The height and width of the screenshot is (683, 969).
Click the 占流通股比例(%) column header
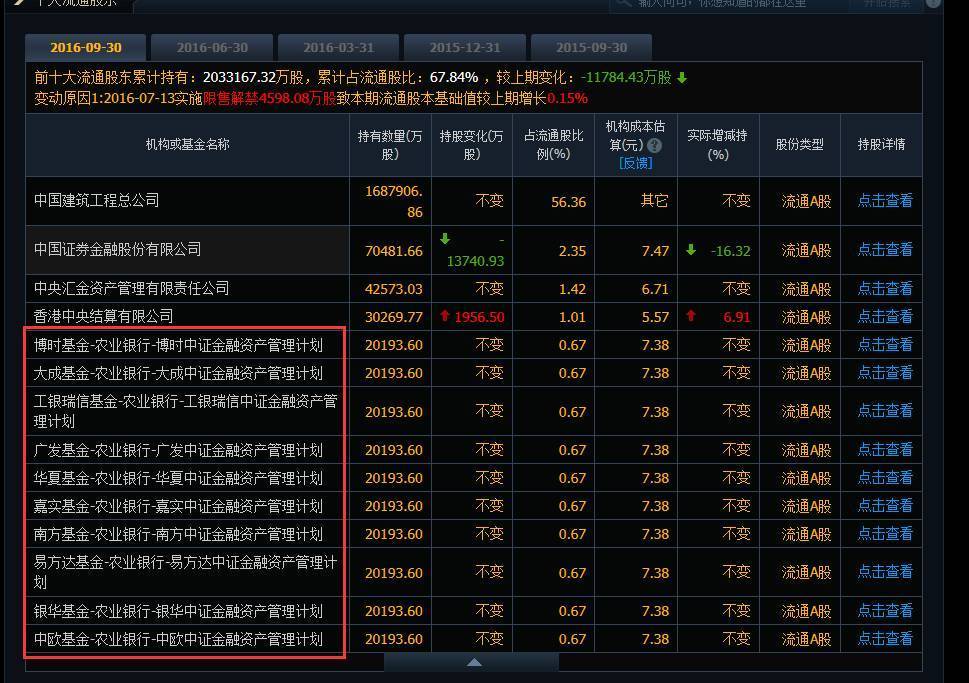[x=553, y=145]
